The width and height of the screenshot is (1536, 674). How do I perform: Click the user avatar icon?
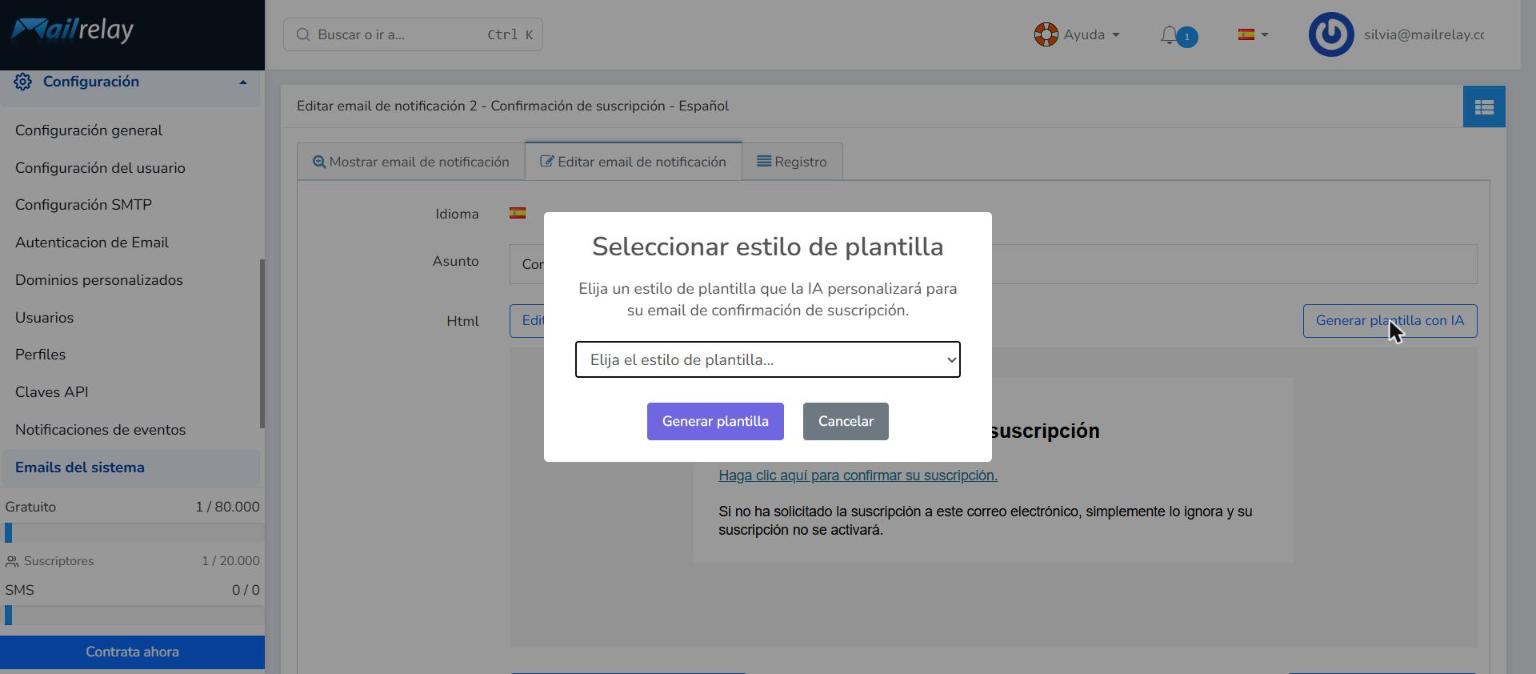pyautogui.click(x=1331, y=35)
